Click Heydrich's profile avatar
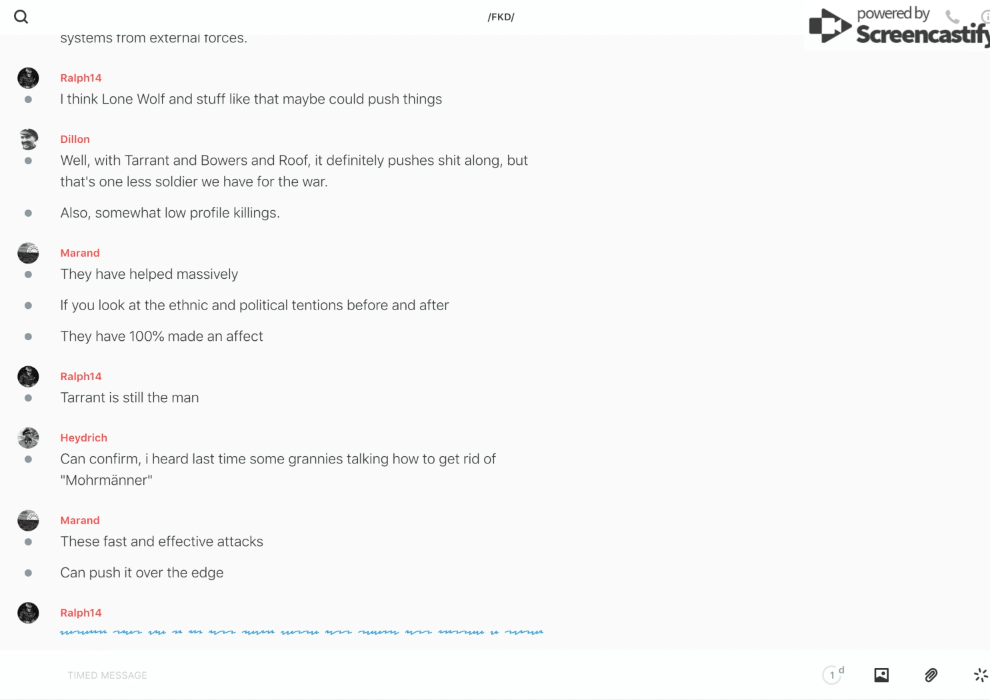Image resolution: width=990 pixels, height=700 pixels. coord(28,438)
